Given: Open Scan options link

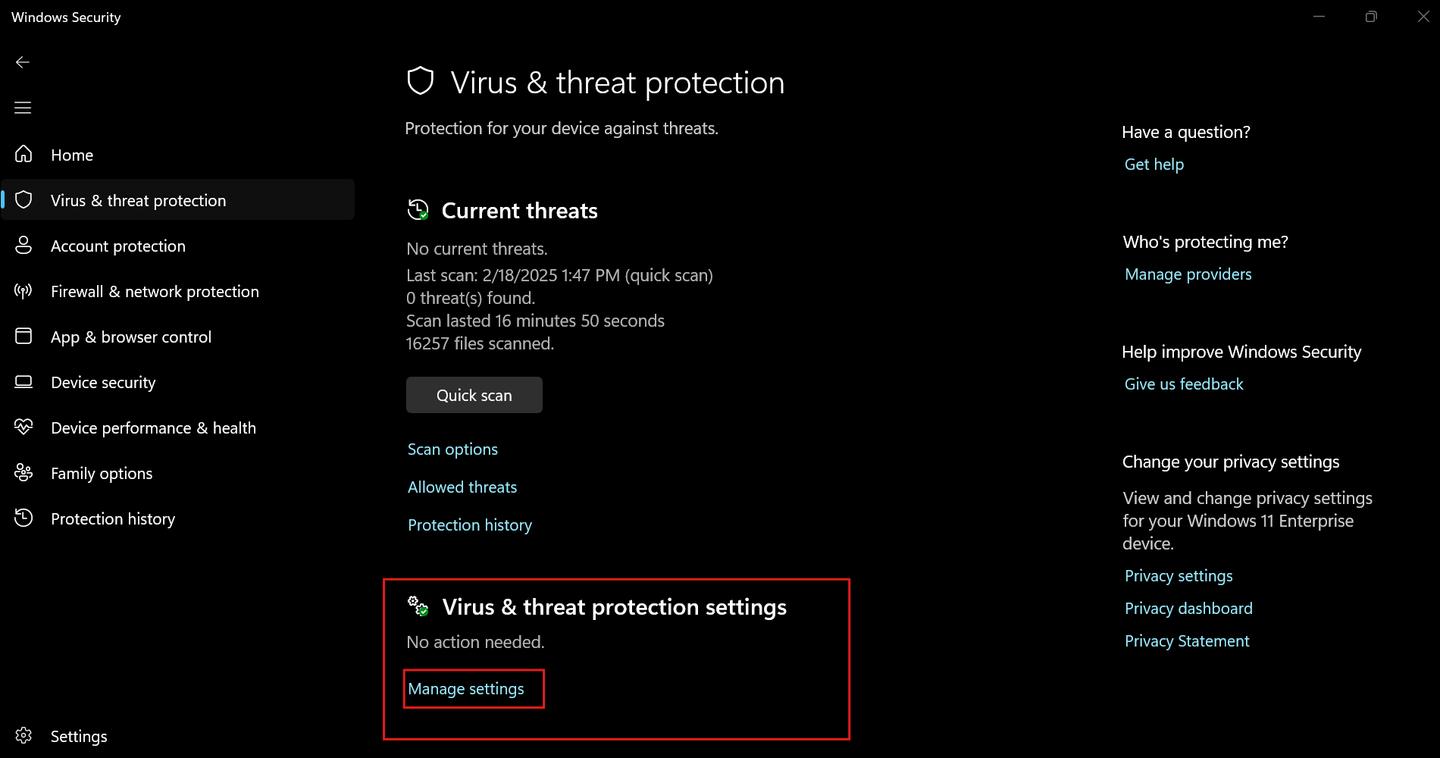Looking at the screenshot, I should (x=452, y=449).
